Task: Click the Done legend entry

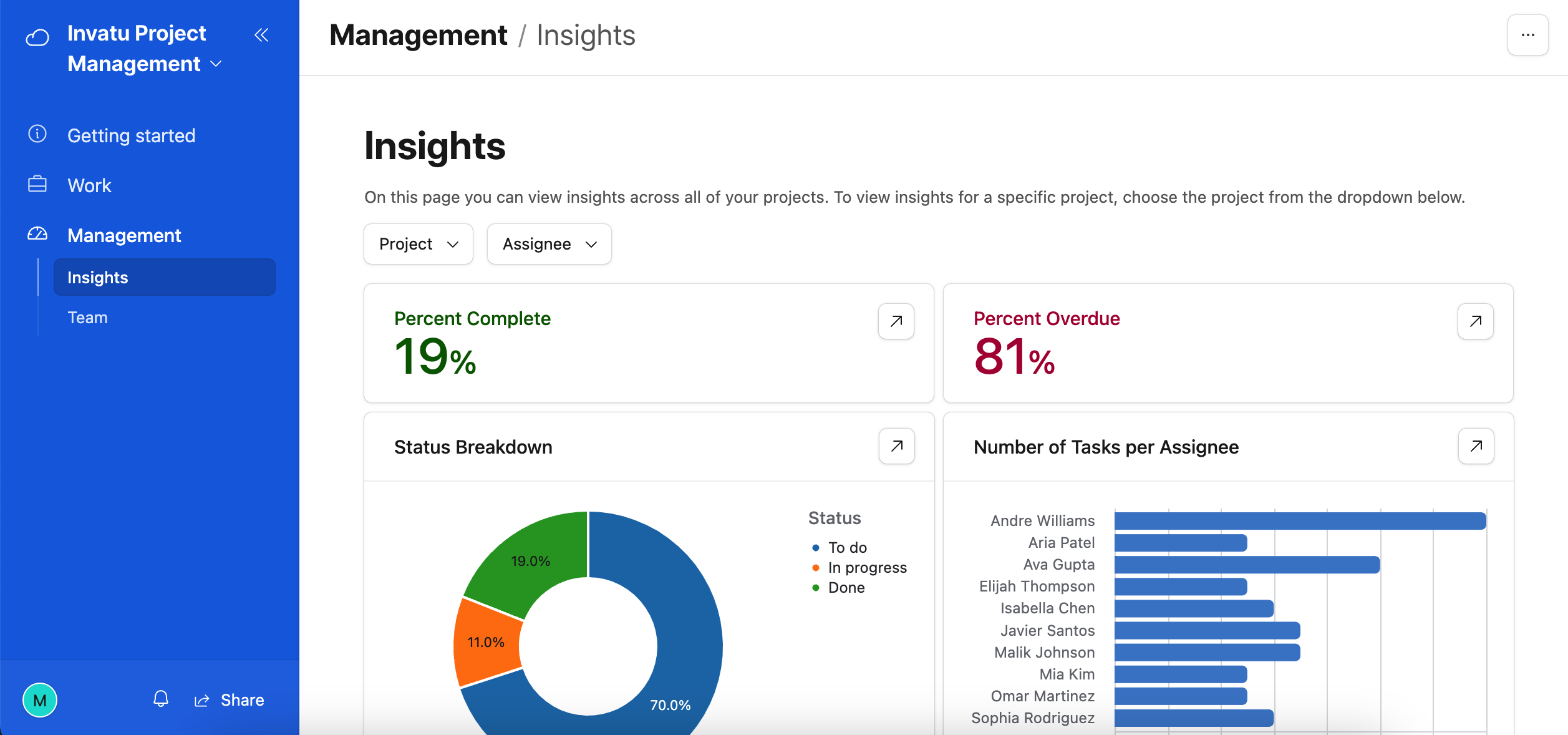Action: pyautogui.click(x=838, y=587)
